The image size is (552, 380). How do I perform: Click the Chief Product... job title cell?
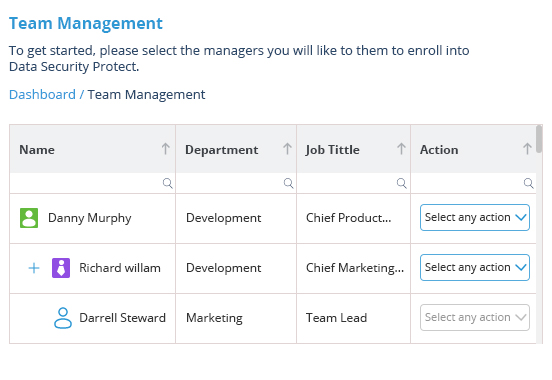[353, 218]
